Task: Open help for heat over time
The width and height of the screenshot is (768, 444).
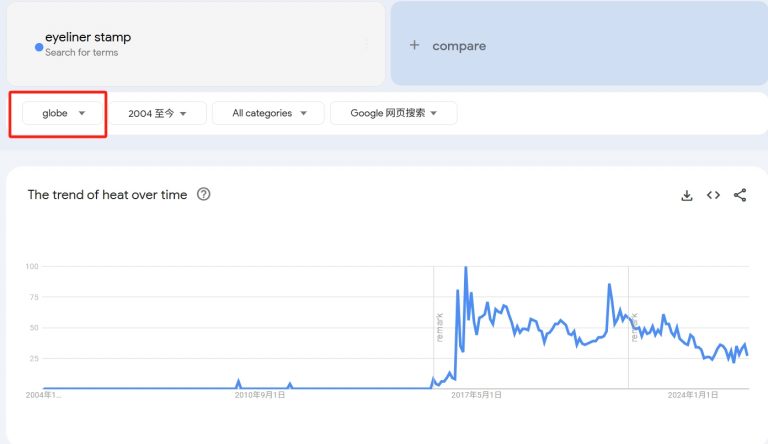Action: [x=204, y=194]
